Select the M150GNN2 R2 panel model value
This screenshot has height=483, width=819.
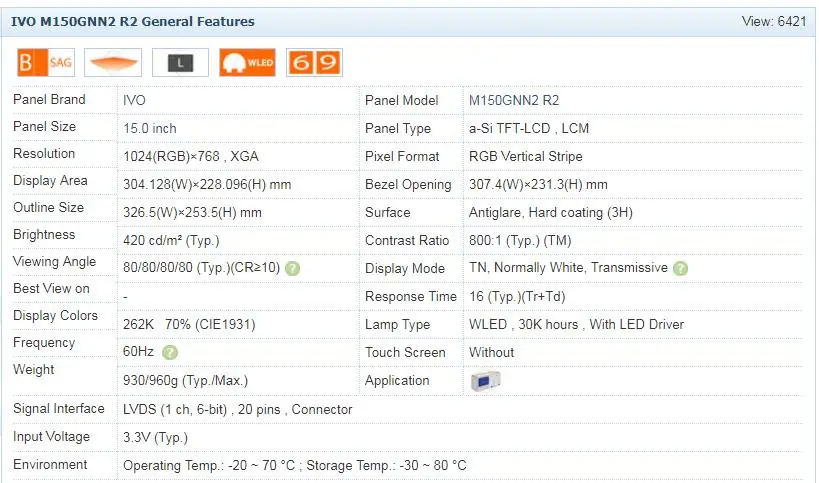click(514, 100)
